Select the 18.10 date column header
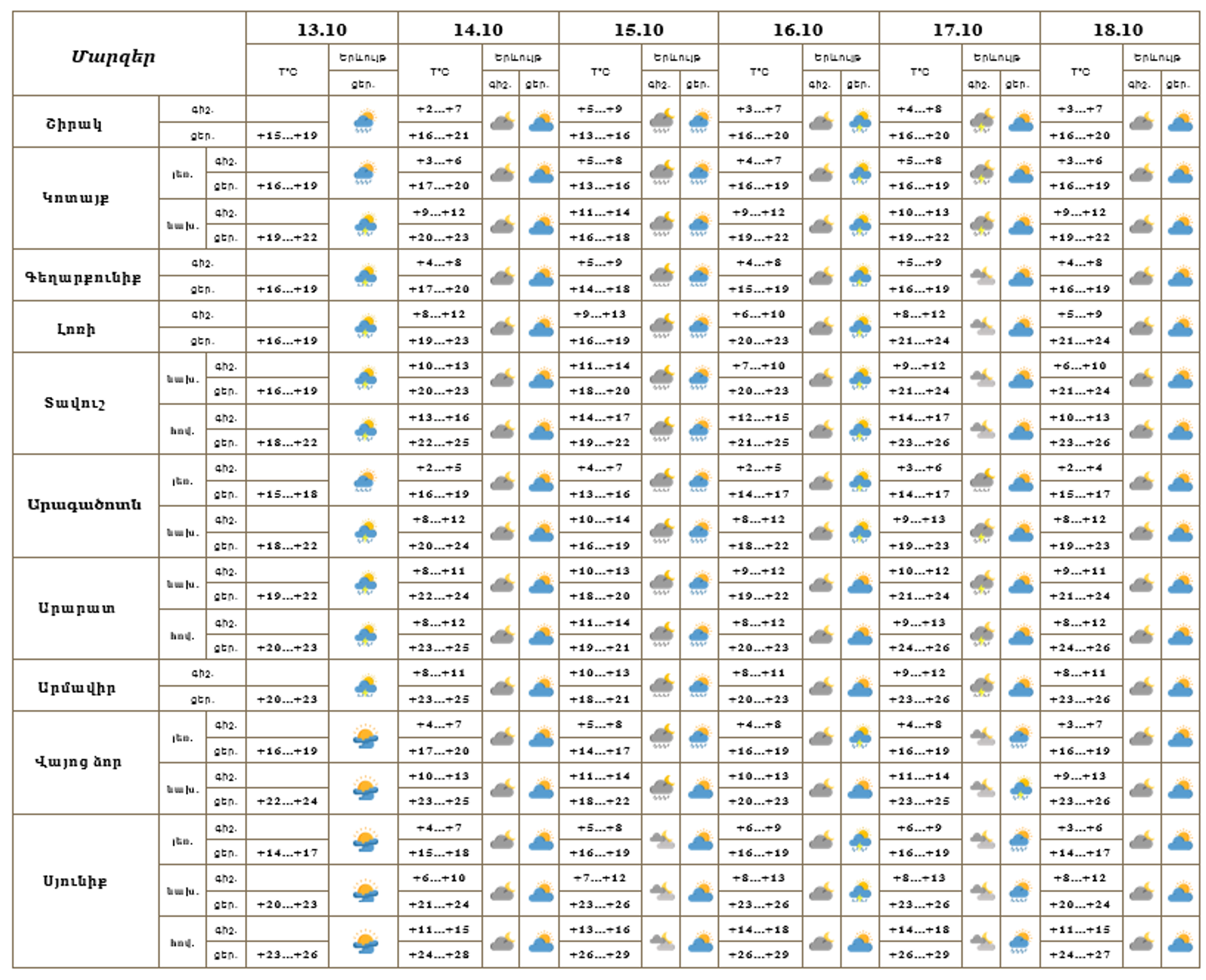Image resolution: width=1206 pixels, height=980 pixels. coord(1119,29)
